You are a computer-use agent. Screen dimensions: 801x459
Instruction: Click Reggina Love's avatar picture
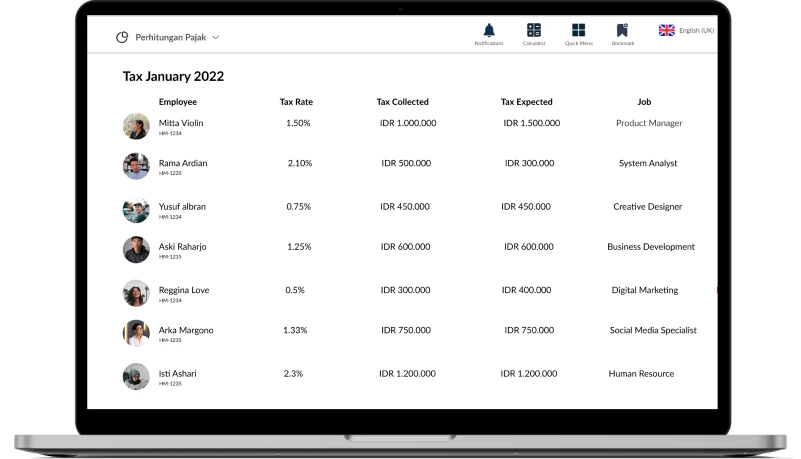[136, 293]
